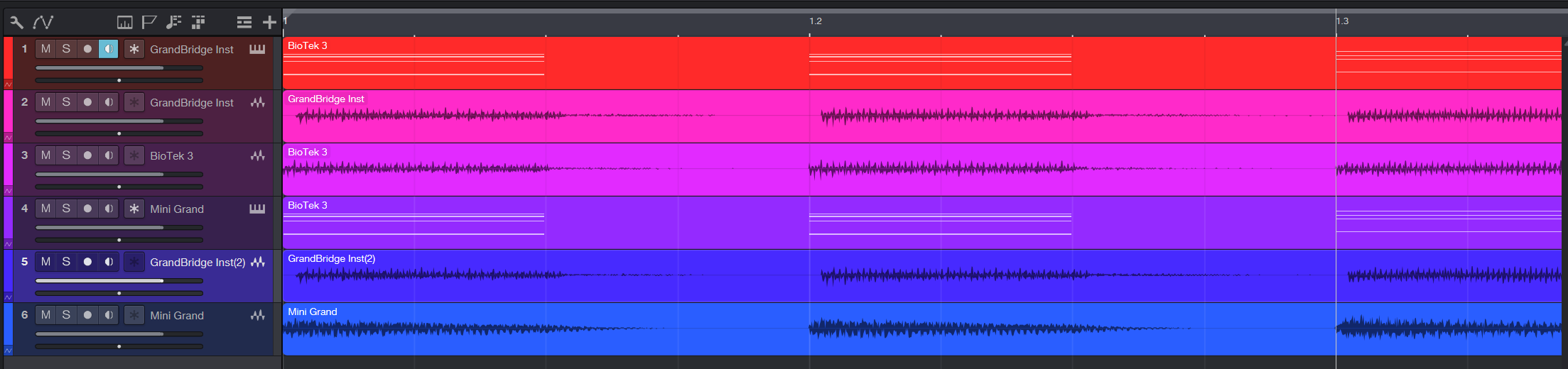Select track name Mini Grand on track 6
The width and height of the screenshot is (1568, 369).
click(177, 315)
